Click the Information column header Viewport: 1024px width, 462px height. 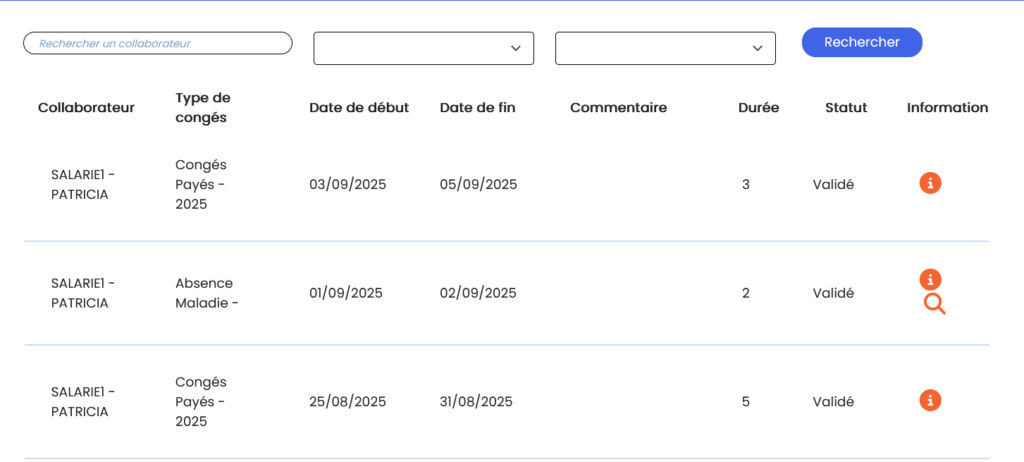pos(947,108)
